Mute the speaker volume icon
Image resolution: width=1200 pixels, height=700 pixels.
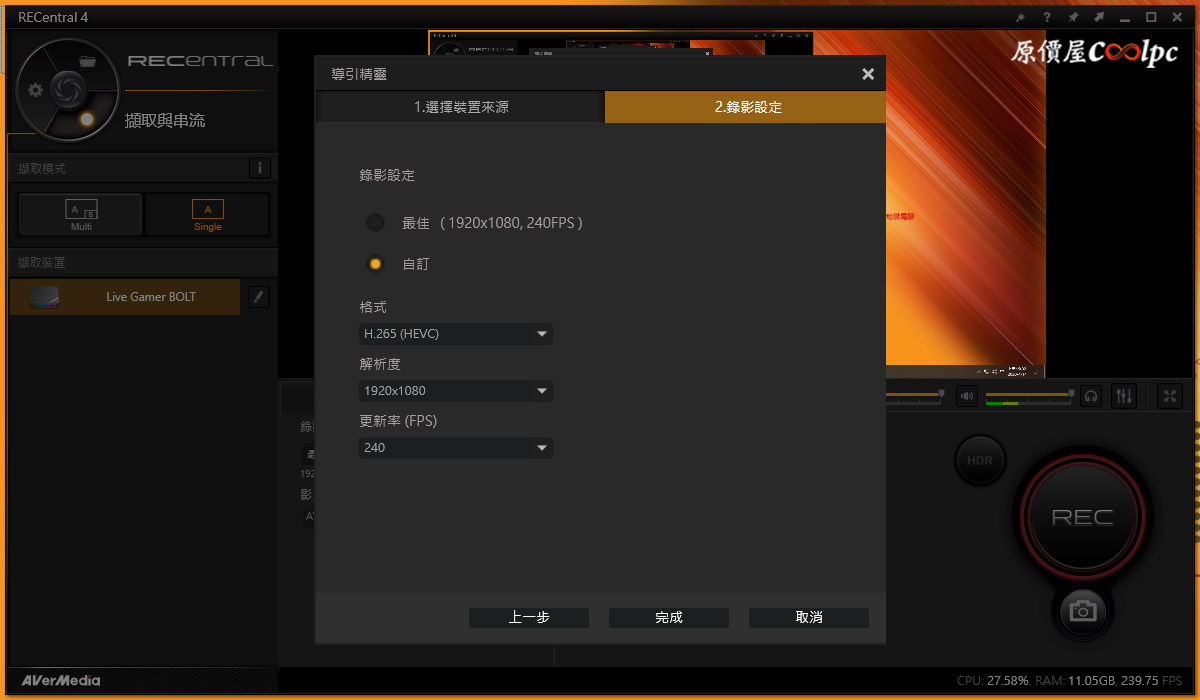pos(966,396)
